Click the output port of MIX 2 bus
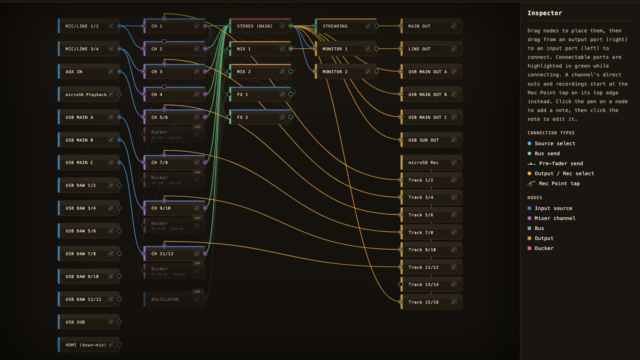The image size is (640, 360). pyautogui.click(x=291, y=71)
